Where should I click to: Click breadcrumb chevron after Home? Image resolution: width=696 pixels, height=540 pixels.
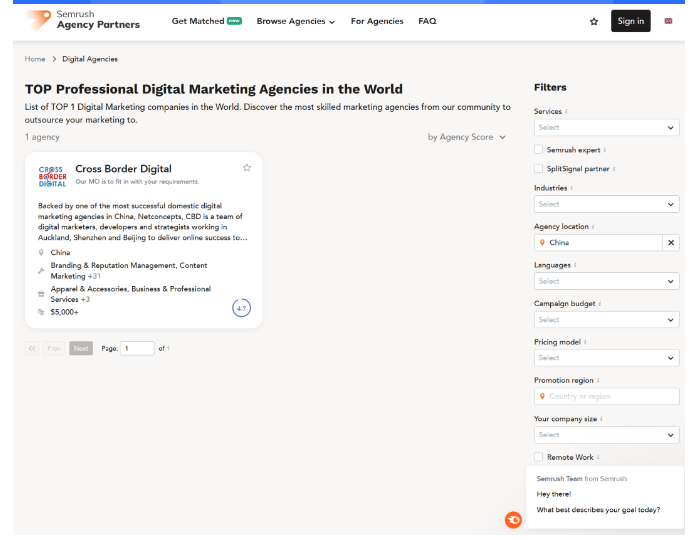(54, 59)
